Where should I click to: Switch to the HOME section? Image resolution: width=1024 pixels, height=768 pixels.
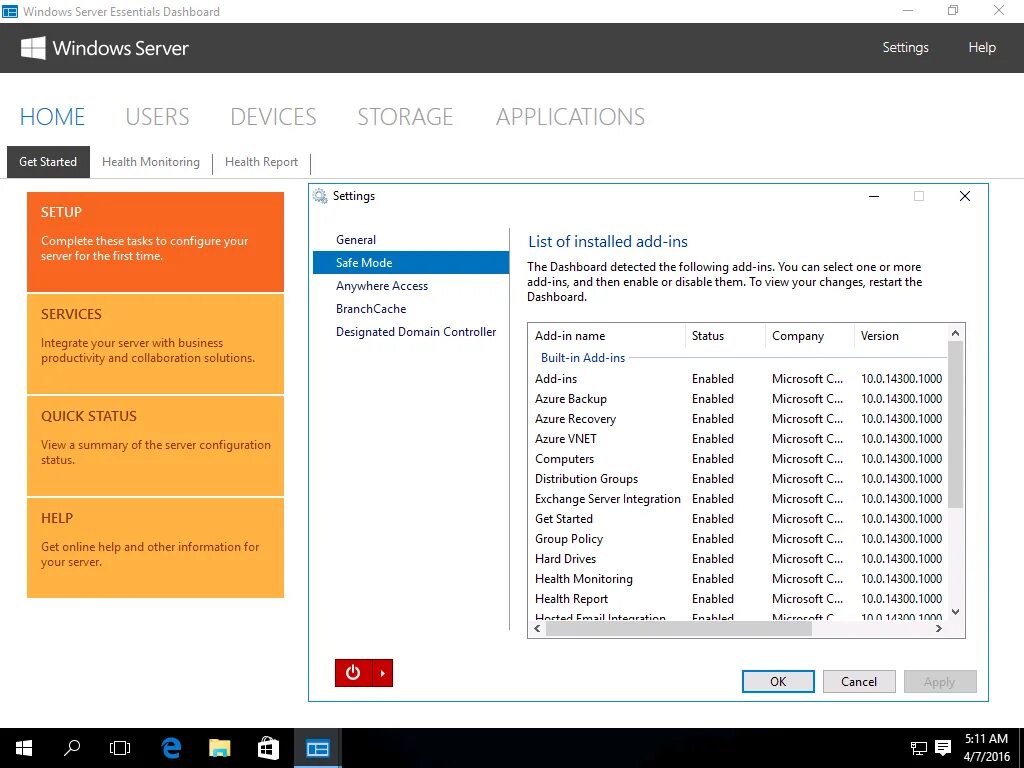pyautogui.click(x=52, y=117)
